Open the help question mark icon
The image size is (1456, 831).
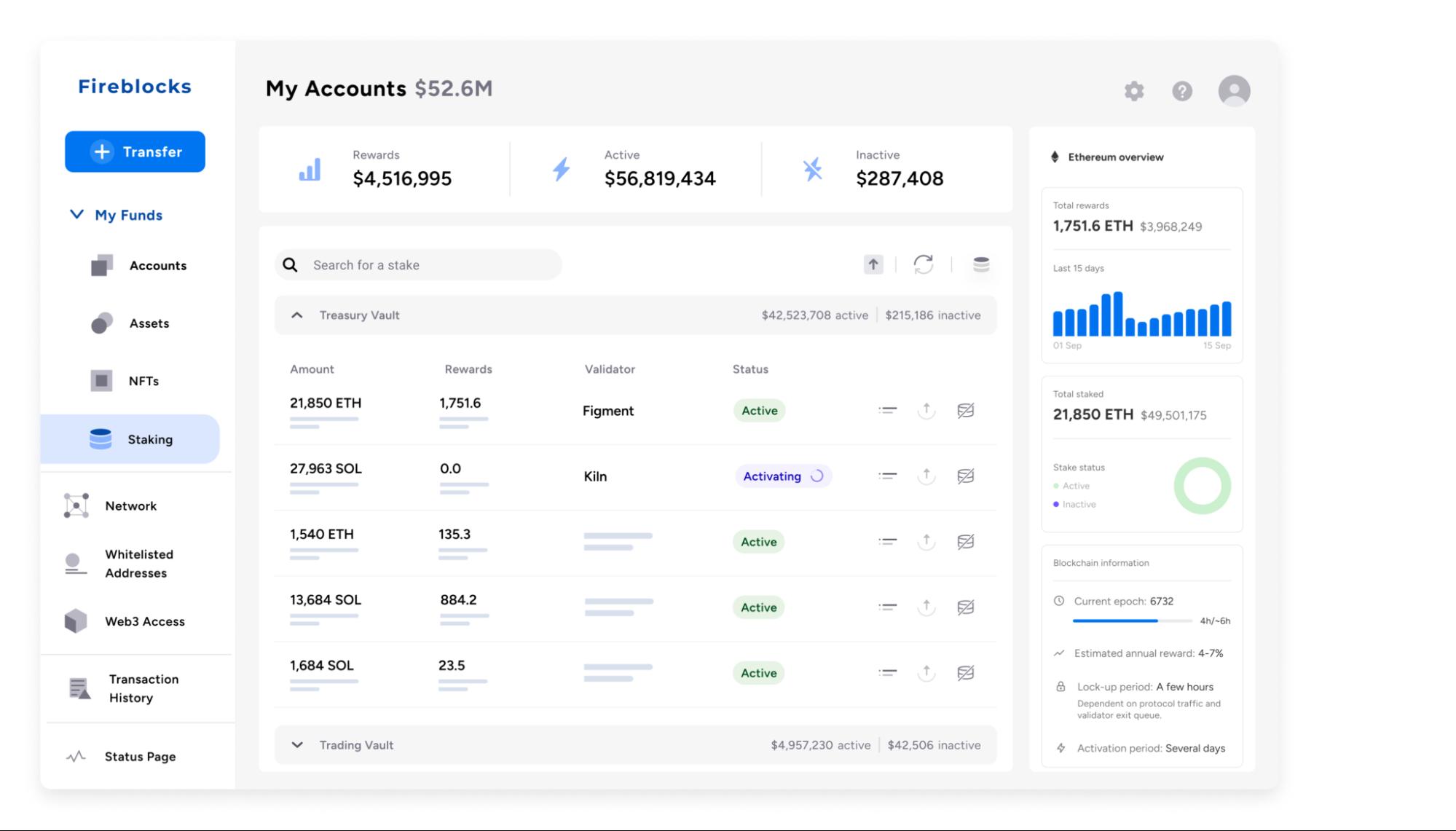1182,91
